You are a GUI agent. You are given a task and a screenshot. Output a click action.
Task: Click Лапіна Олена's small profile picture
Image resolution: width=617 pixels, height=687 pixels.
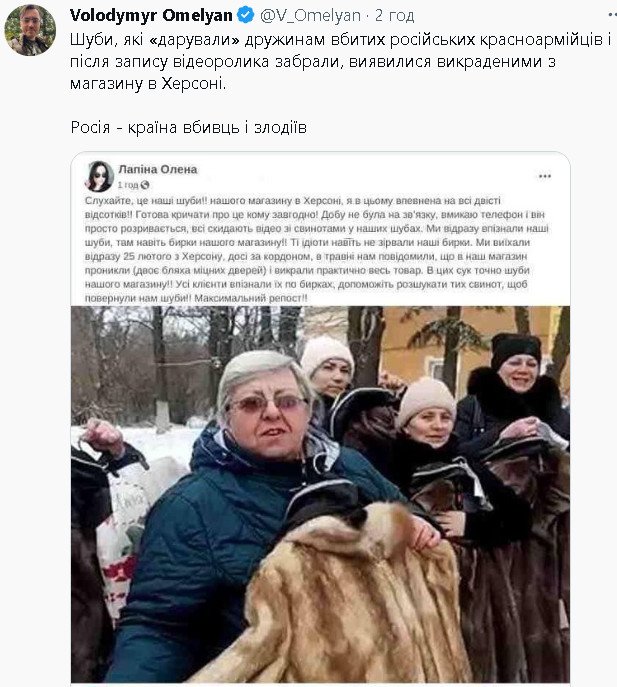[x=99, y=176]
